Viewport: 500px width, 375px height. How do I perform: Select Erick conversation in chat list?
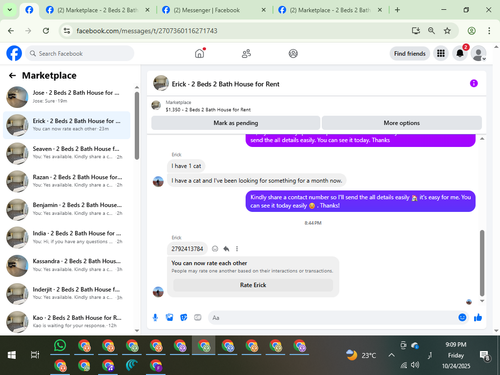point(67,125)
